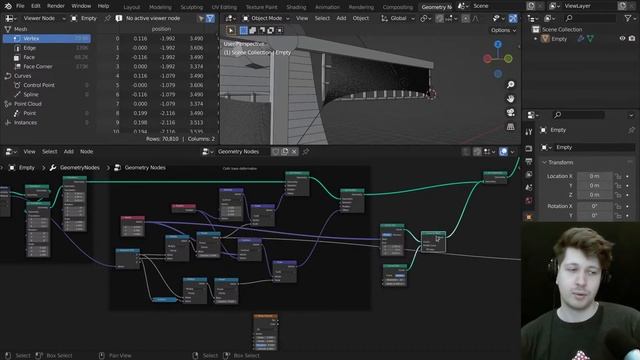The image size is (640, 360).
Task: Switch perspective/orthographic grid icon
Action: (510, 127)
